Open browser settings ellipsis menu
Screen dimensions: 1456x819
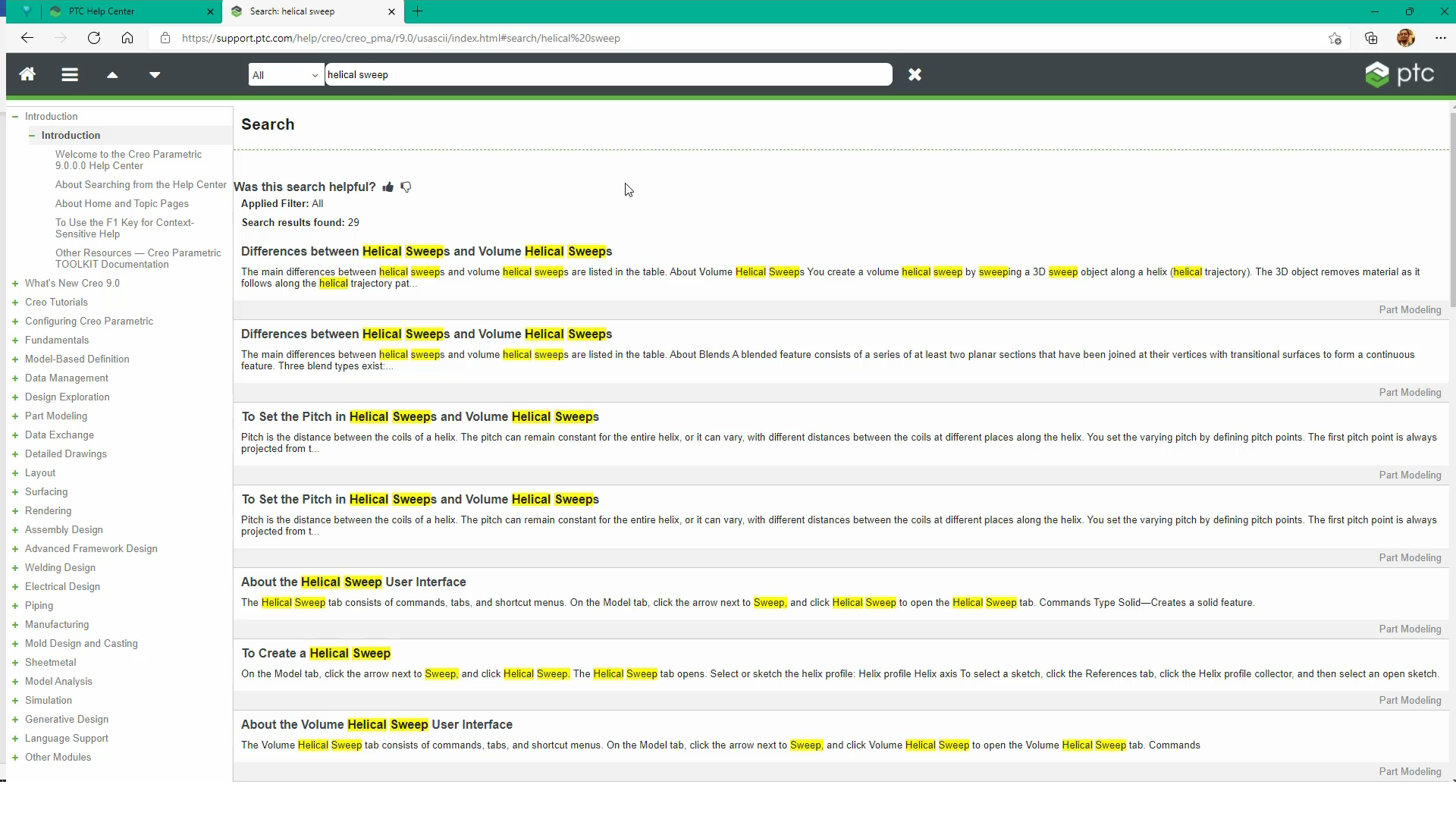click(x=1440, y=38)
